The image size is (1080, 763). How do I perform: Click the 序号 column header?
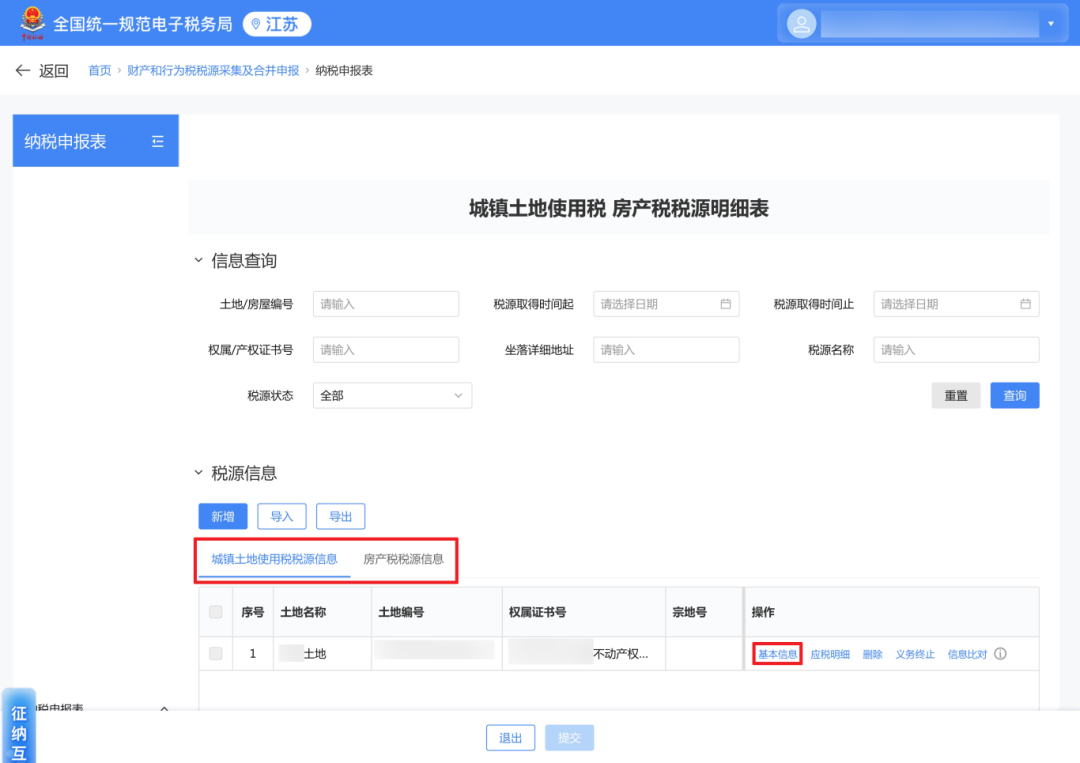pyautogui.click(x=253, y=612)
